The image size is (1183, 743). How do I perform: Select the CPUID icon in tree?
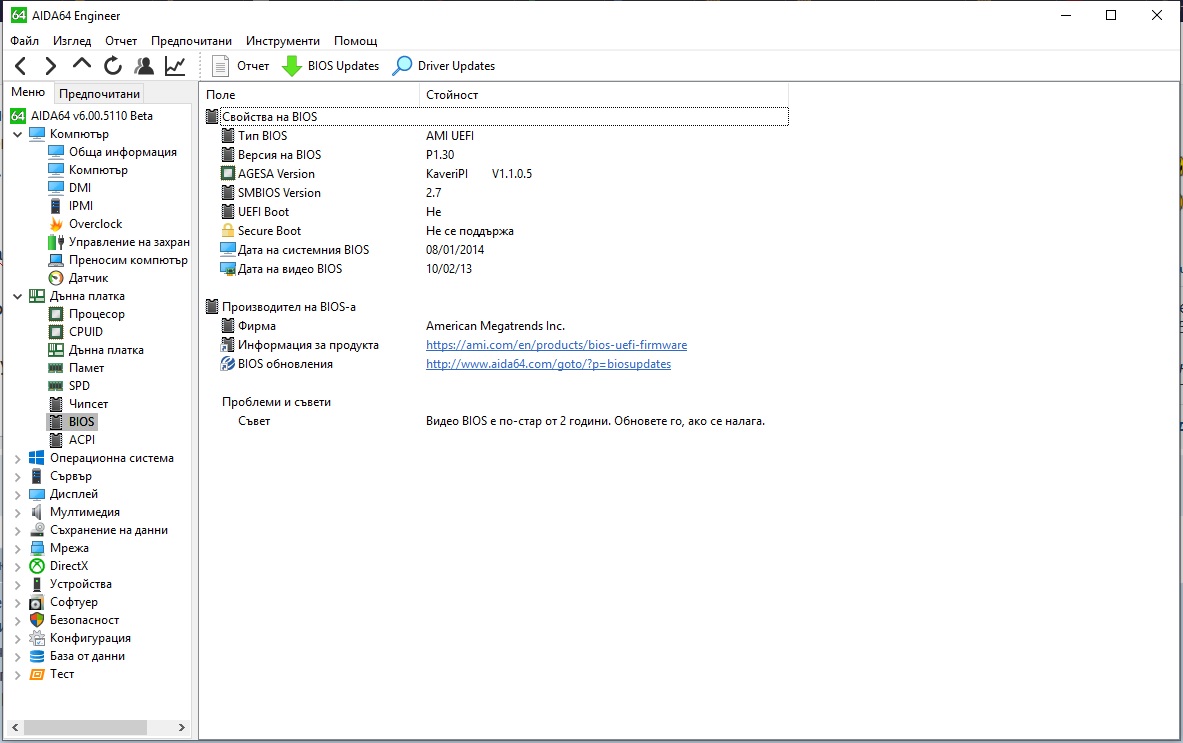tap(56, 332)
